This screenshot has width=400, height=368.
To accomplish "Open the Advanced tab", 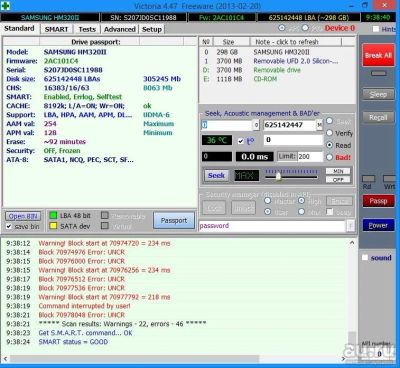I will [120, 29].
